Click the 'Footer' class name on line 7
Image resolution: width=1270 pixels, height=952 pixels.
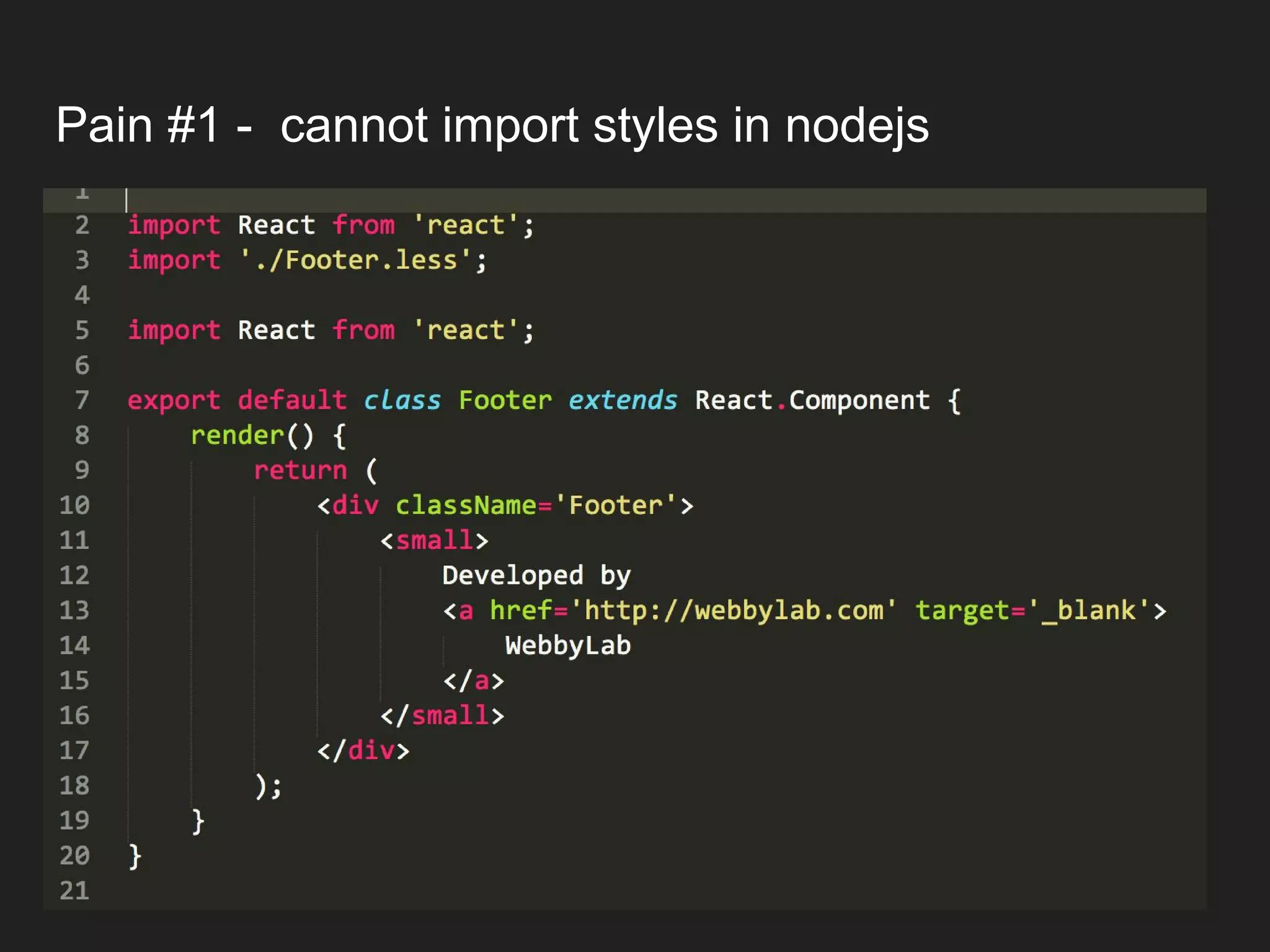[505, 400]
